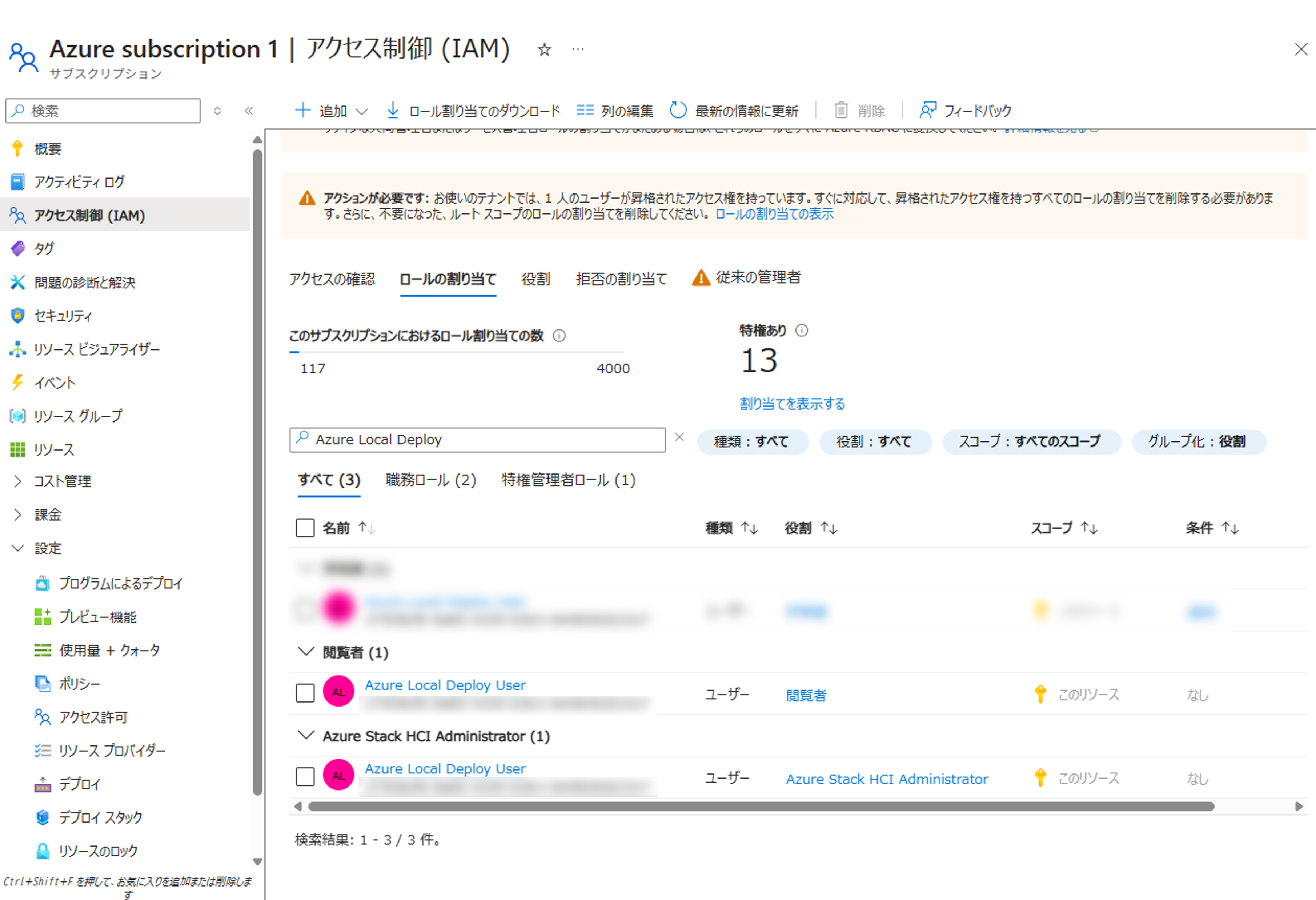
Task: Click the refresh (最新の情報に更新) icon
Action: pyautogui.click(x=678, y=110)
